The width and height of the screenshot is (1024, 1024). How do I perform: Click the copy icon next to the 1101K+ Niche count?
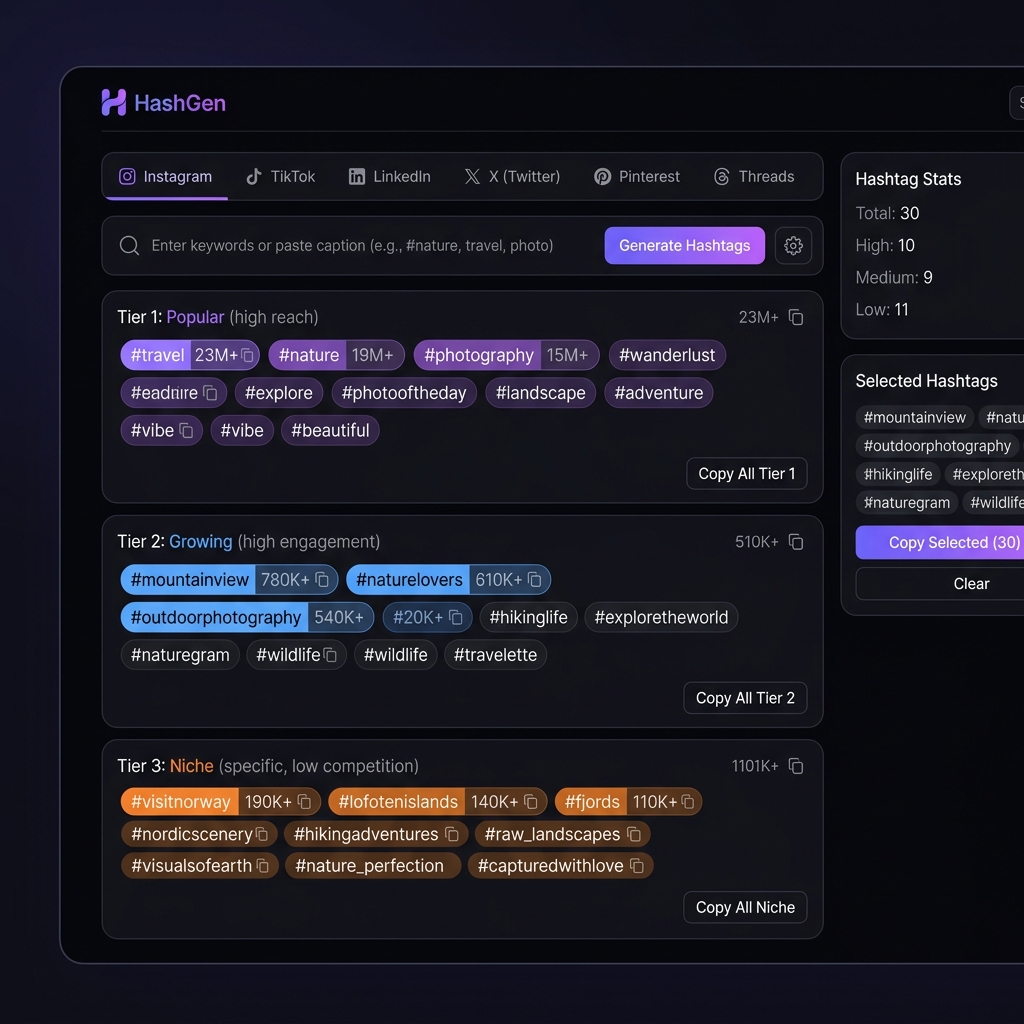point(795,765)
